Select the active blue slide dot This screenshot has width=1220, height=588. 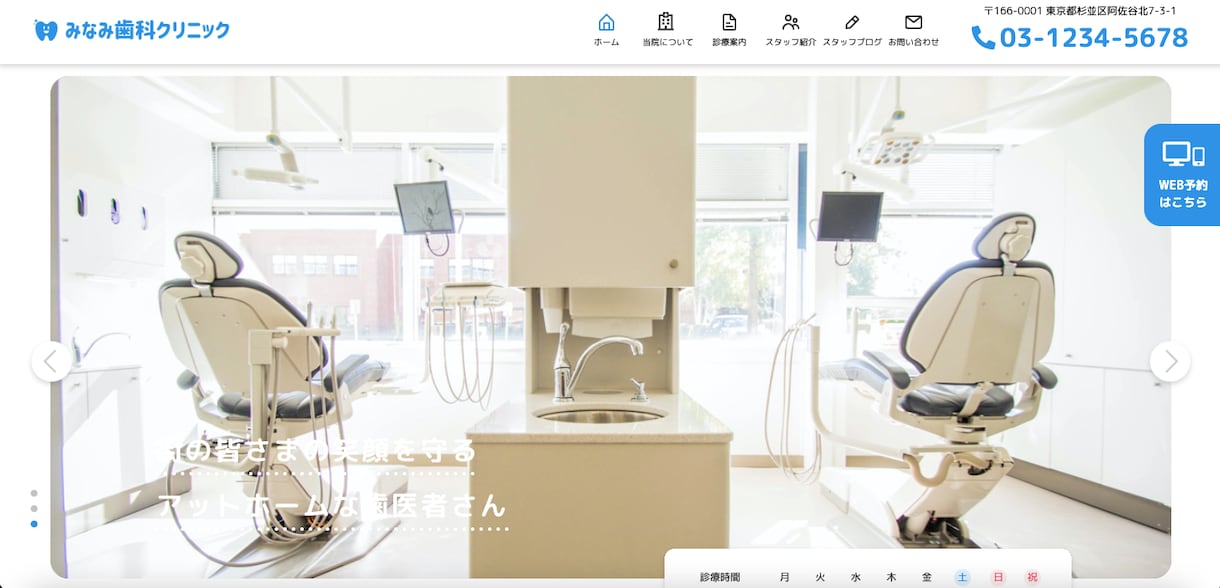34,524
